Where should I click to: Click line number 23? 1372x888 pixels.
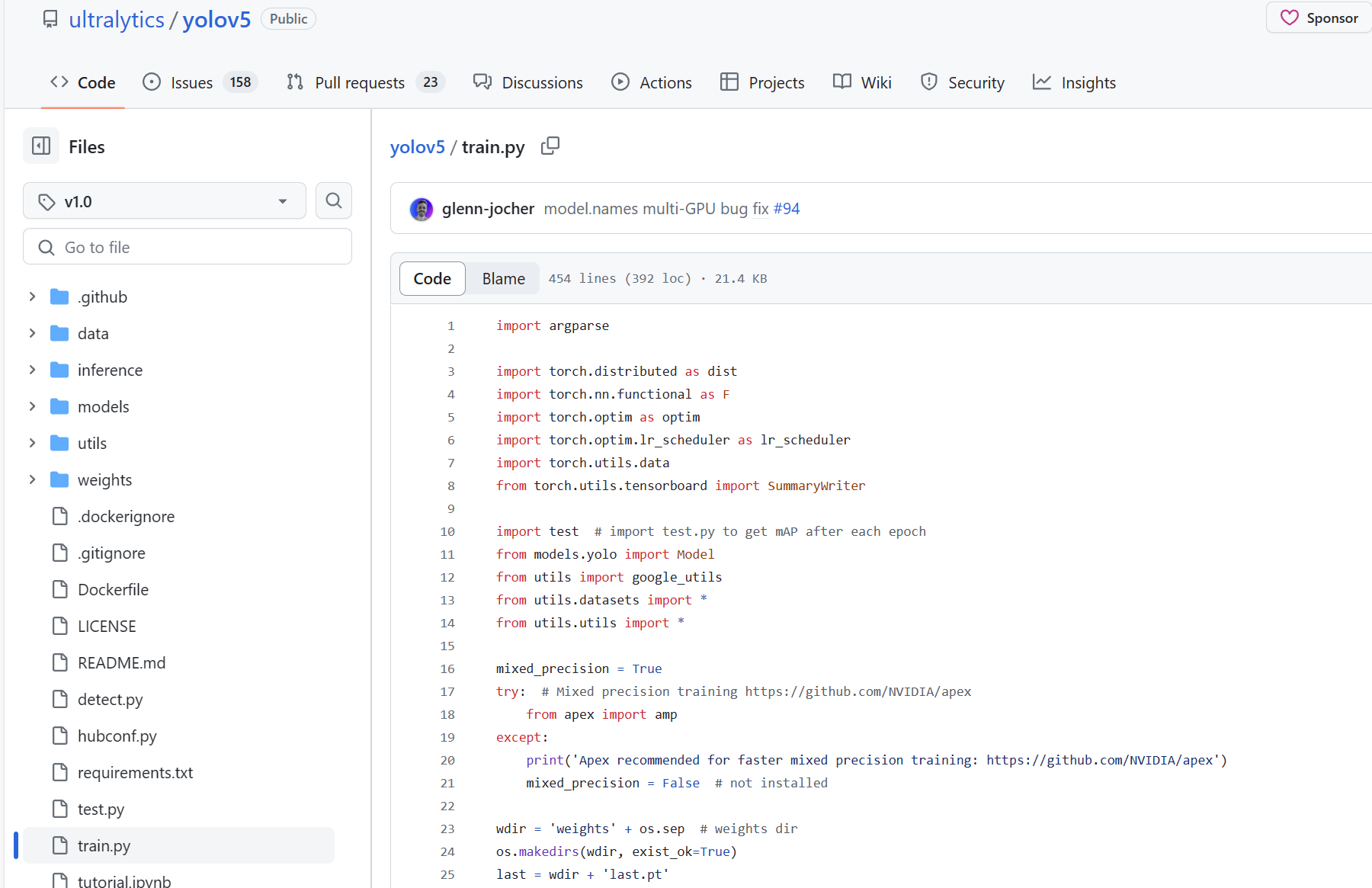[x=447, y=829]
